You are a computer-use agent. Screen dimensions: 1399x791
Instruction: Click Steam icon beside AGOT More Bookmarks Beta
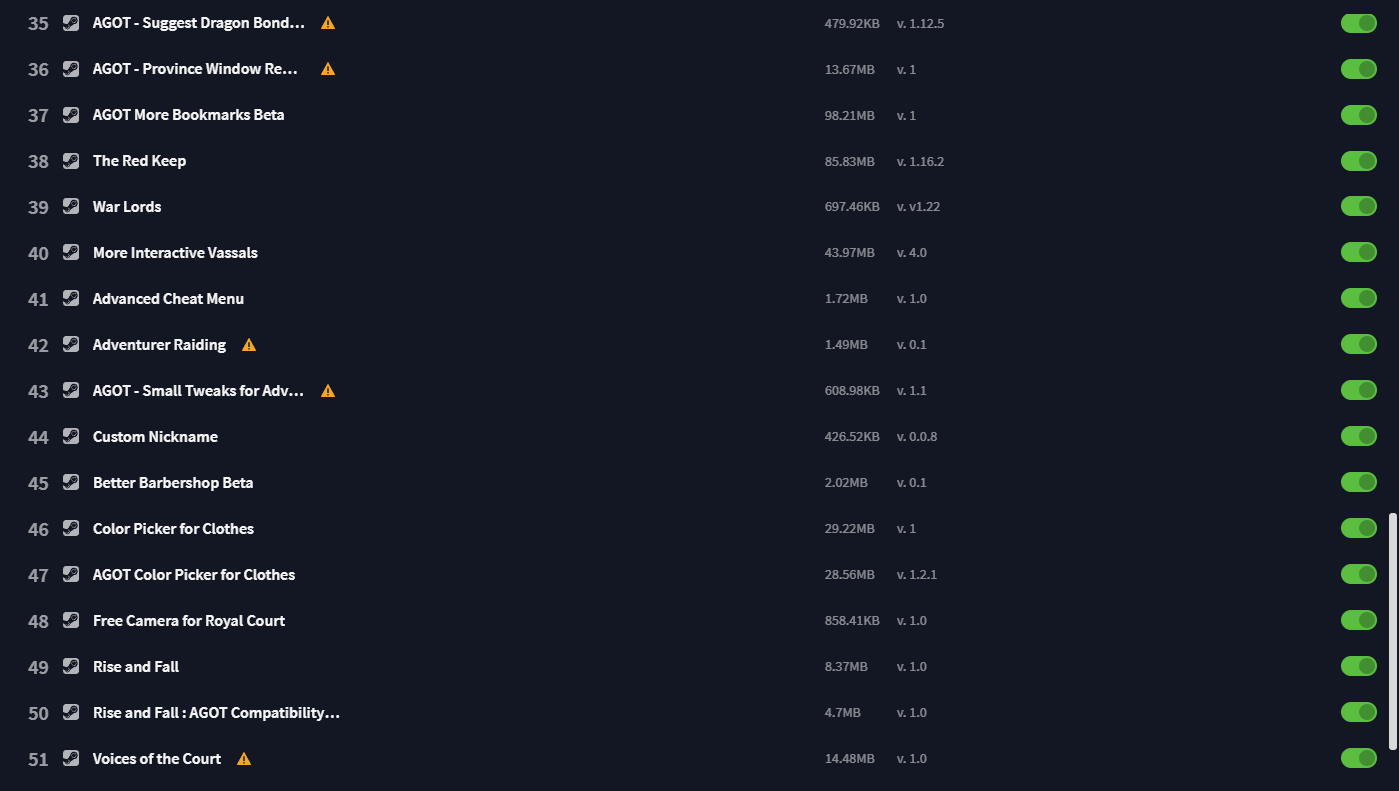point(71,114)
